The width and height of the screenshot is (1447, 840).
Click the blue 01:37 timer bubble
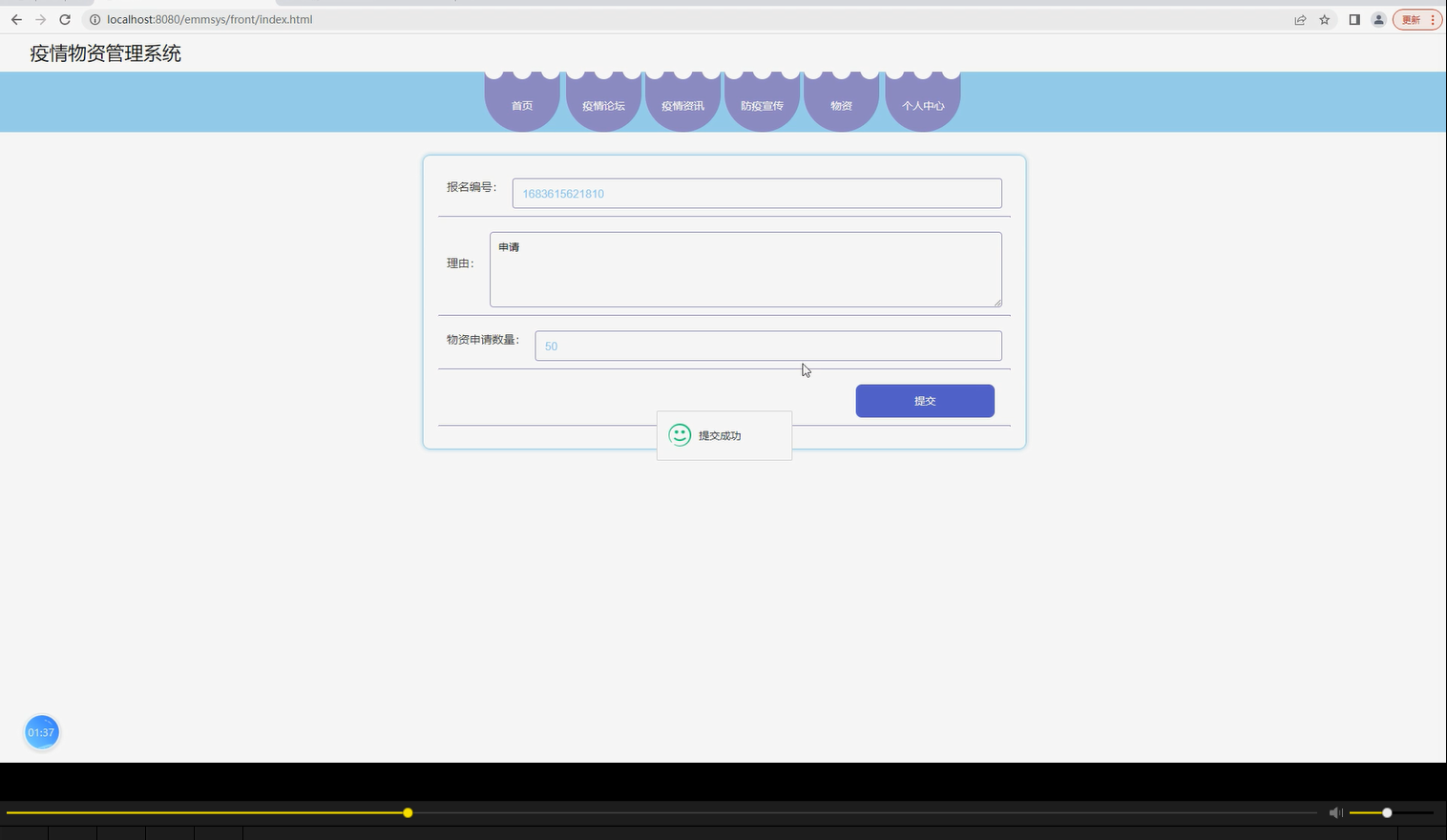click(41, 732)
